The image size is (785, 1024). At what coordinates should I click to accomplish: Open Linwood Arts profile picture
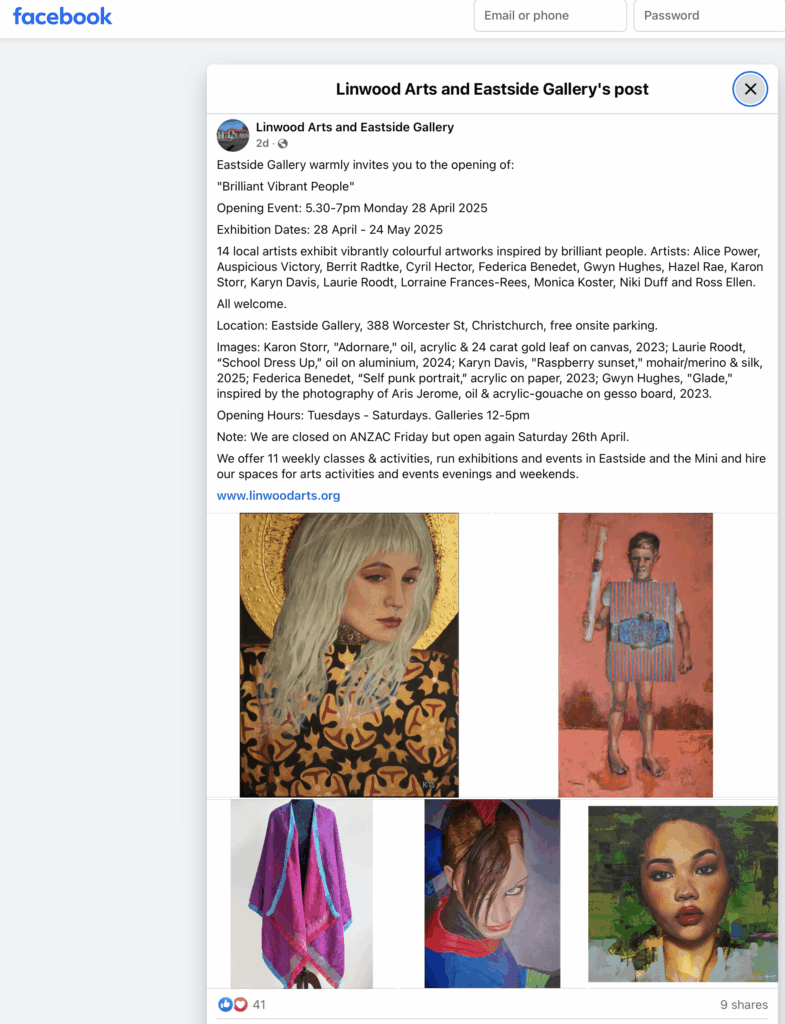(232, 135)
